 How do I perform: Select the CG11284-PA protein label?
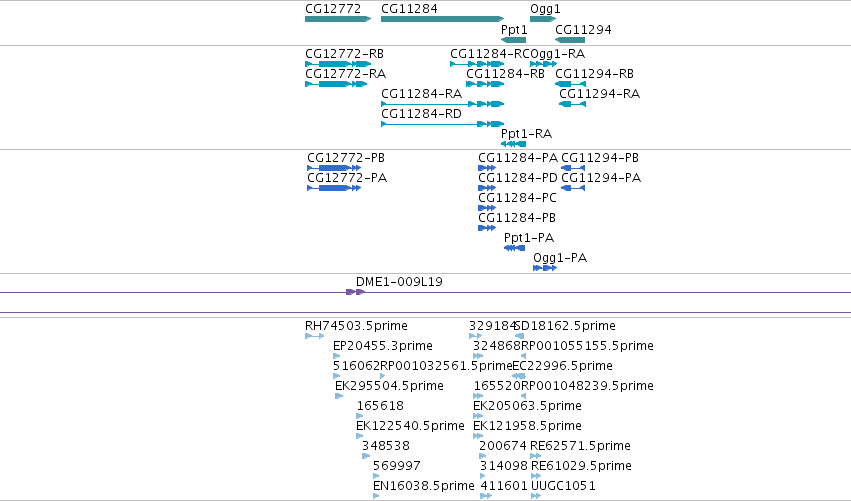point(518,158)
